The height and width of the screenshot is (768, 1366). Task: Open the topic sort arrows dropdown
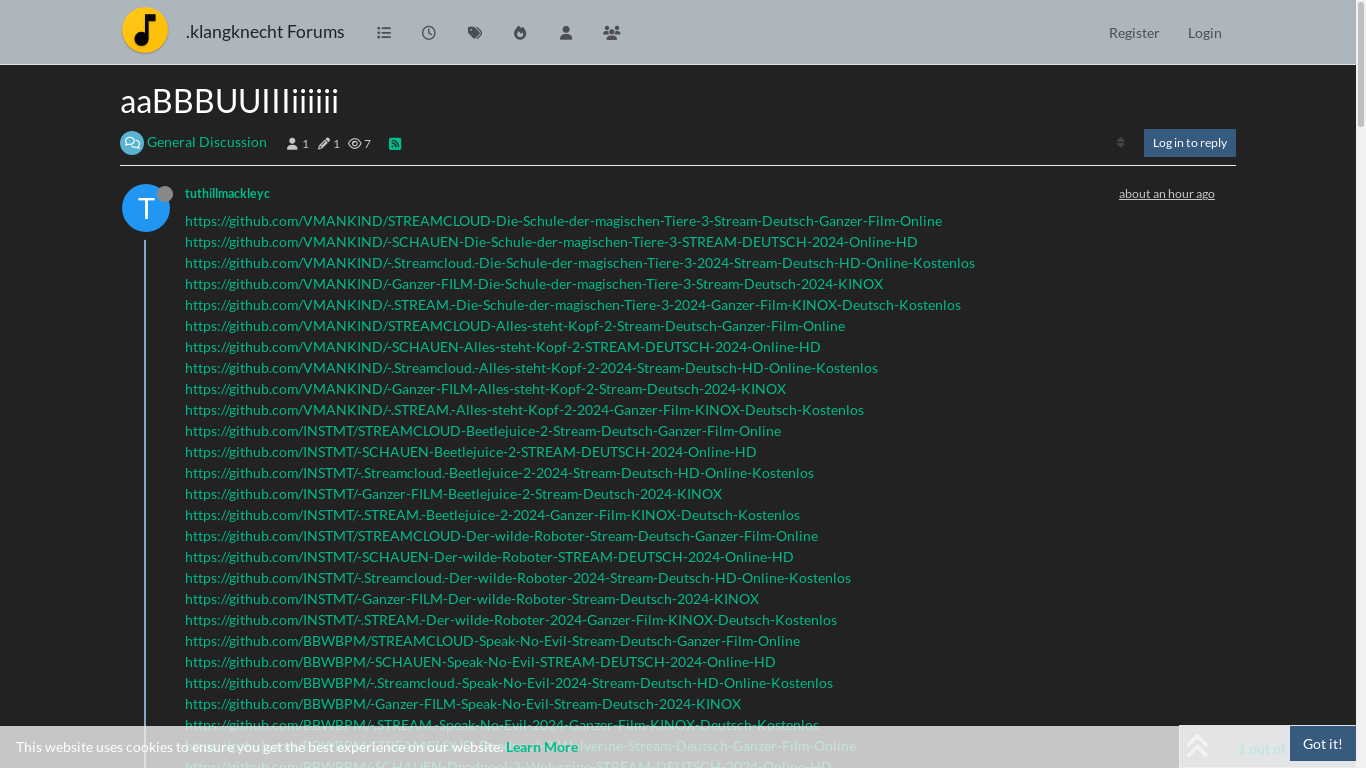[x=1121, y=143]
